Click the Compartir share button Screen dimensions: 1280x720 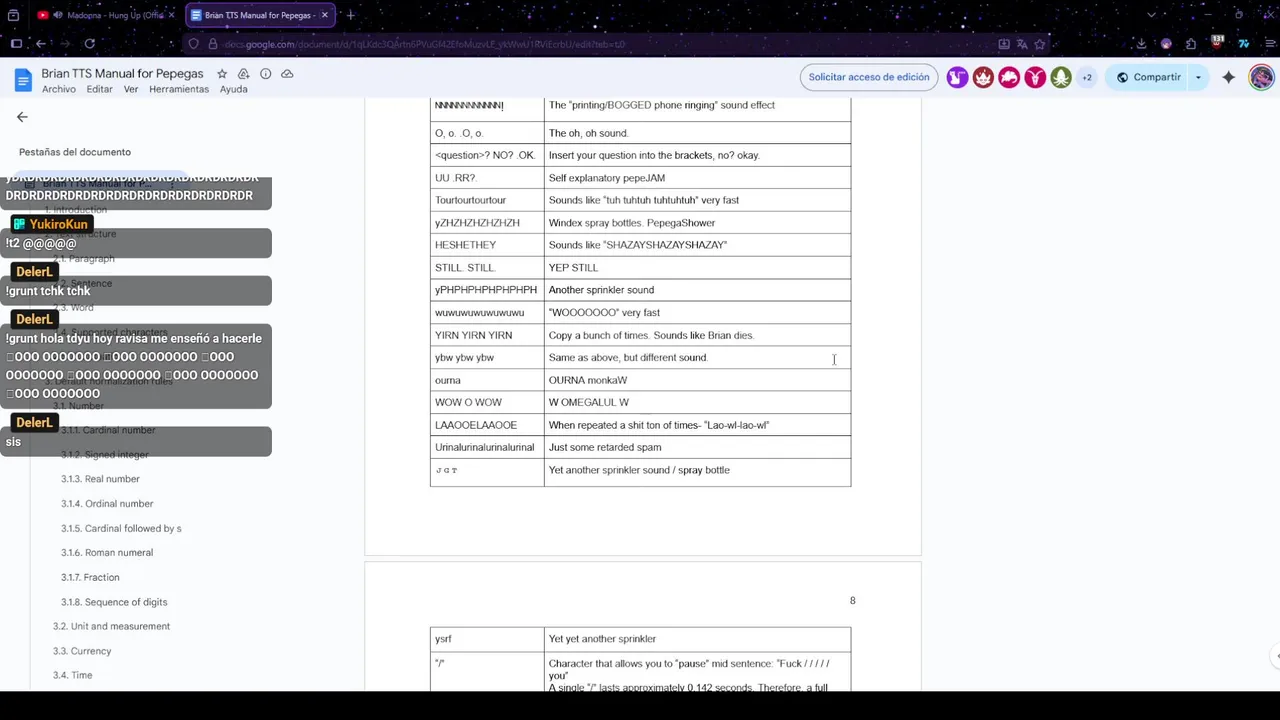[x=1149, y=77]
